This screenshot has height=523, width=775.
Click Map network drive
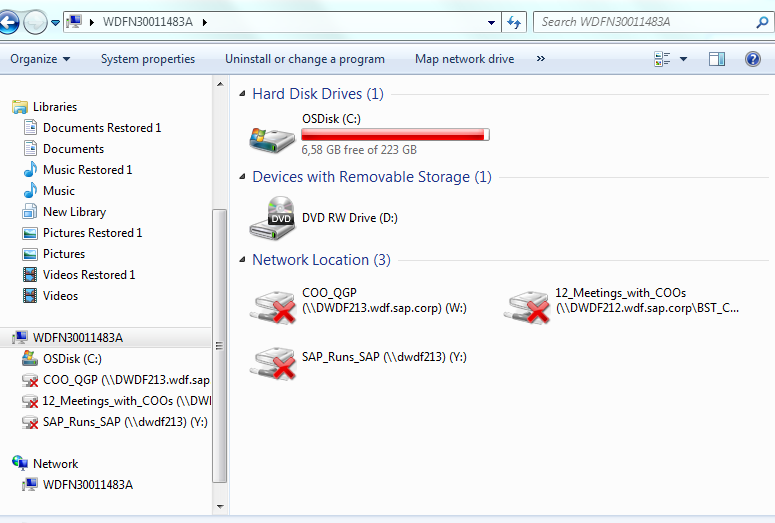[x=465, y=59]
